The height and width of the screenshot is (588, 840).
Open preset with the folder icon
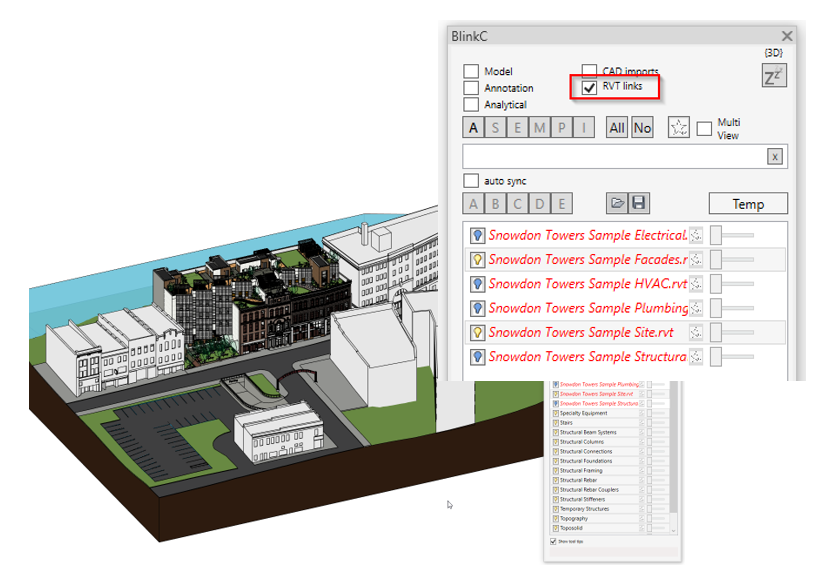tap(617, 203)
